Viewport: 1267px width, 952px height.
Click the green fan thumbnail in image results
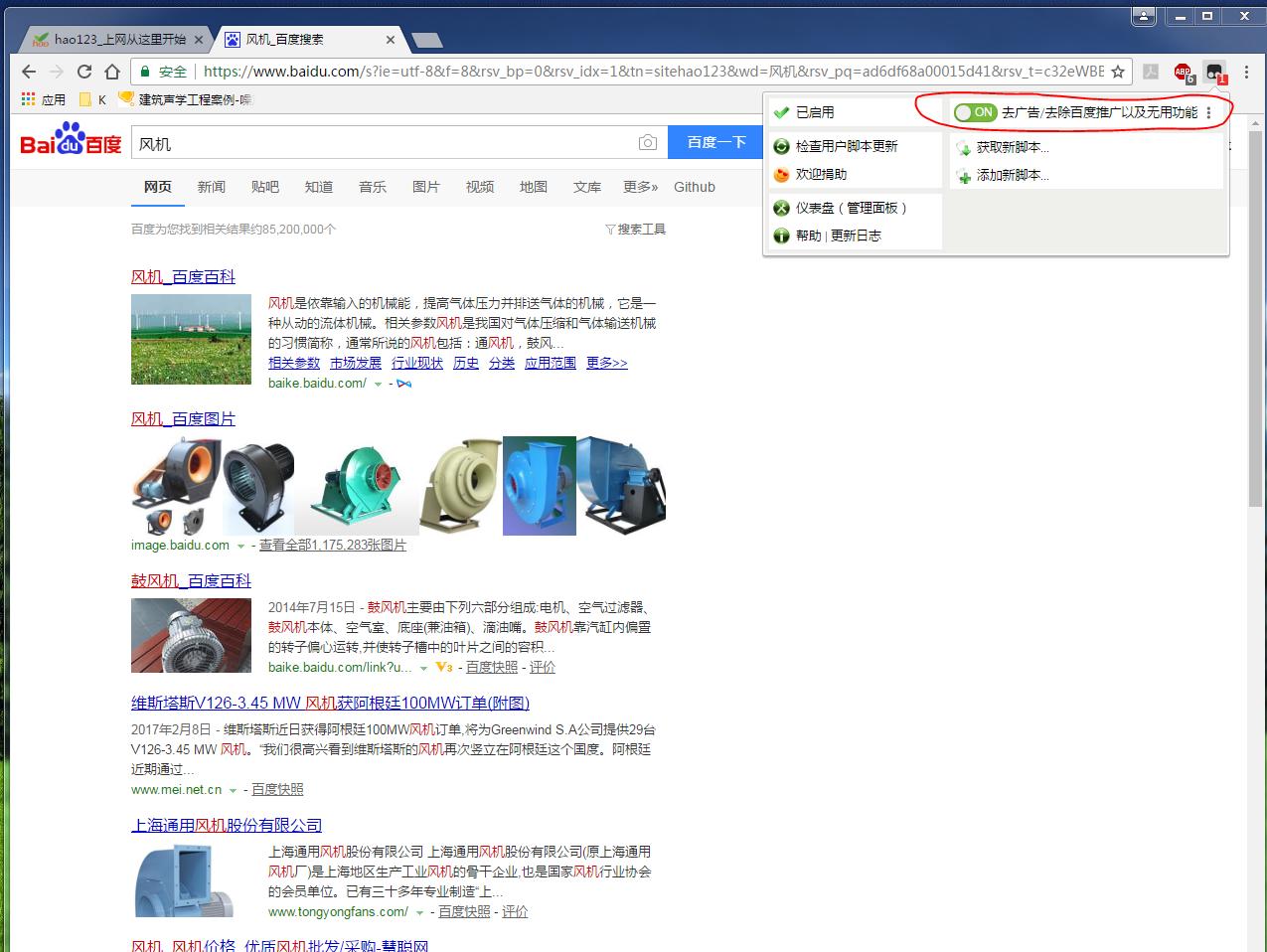point(356,486)
